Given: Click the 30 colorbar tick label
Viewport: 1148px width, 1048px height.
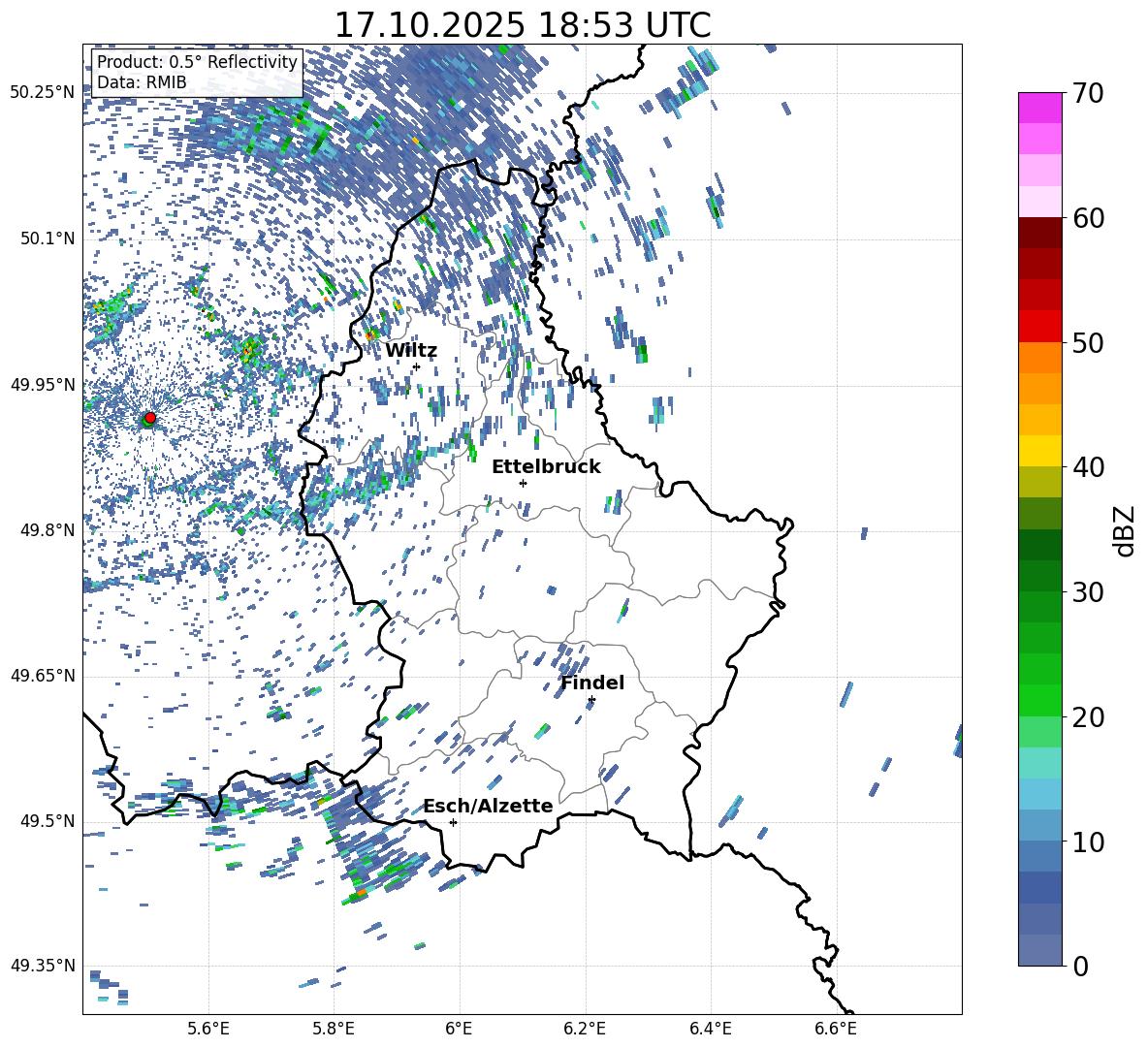Looking at the screenshot, I should tap(1087, 592).
